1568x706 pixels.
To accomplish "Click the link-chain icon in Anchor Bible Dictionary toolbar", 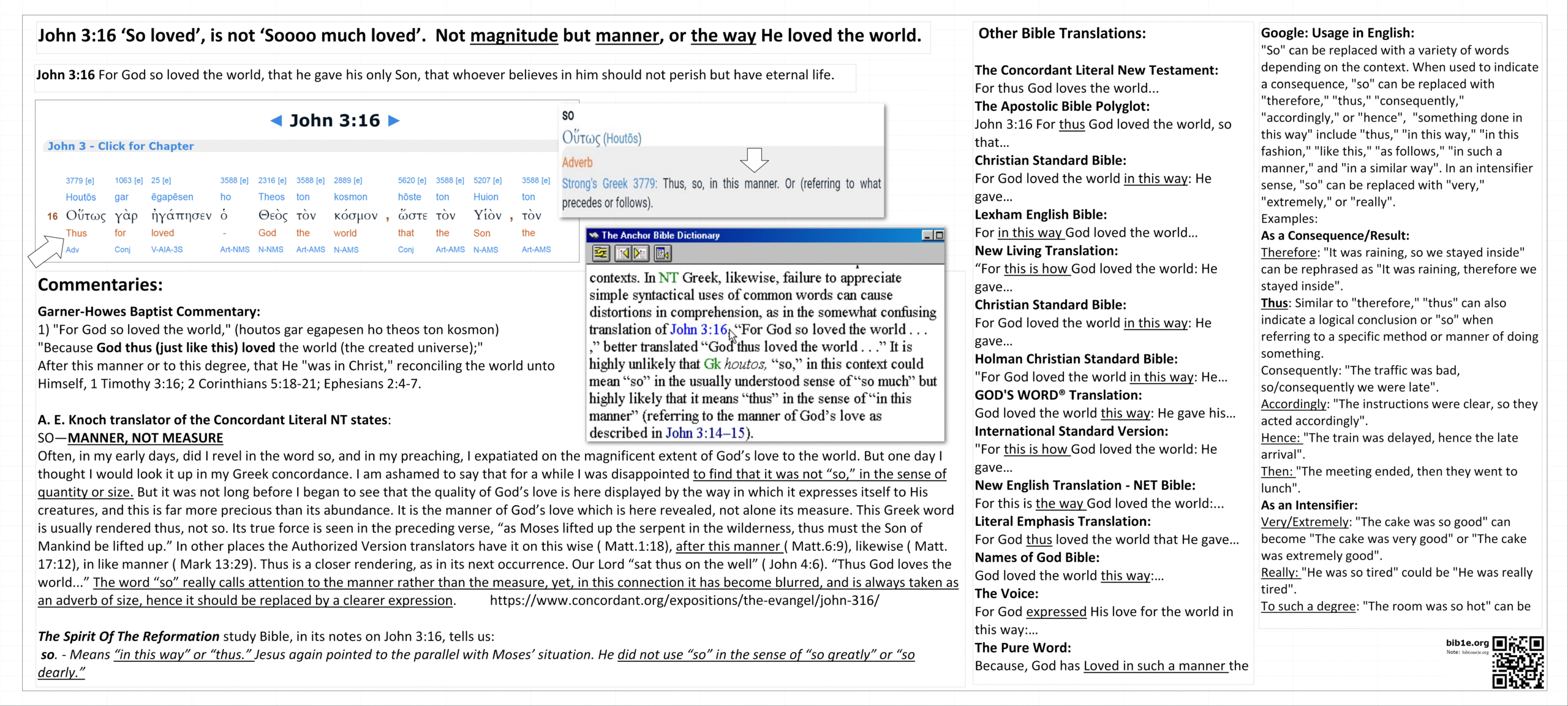I will click(600, 253).
